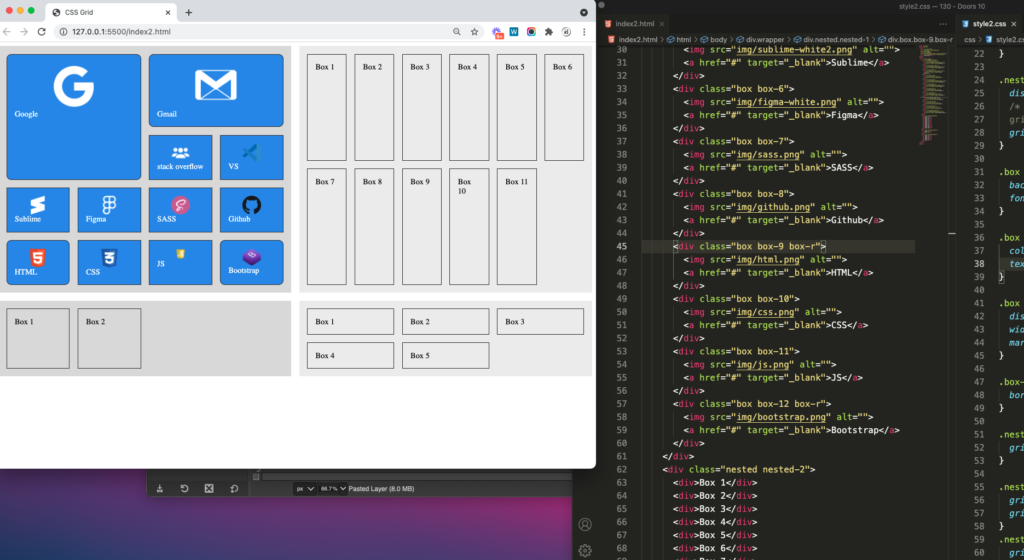Click the colorful circle extension icon
This screenshot has height=560, width=1024.
(532, 31)
